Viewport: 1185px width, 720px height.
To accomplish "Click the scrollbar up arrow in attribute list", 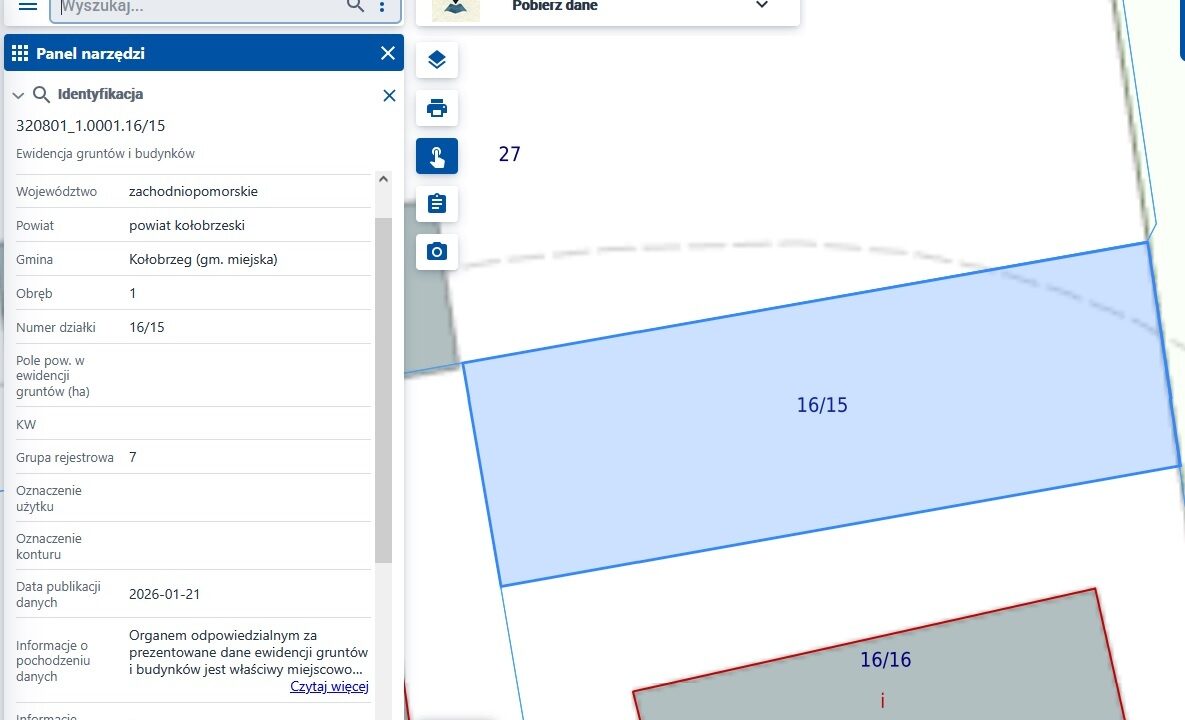I will pyautogui.click(x=384, y=180).
